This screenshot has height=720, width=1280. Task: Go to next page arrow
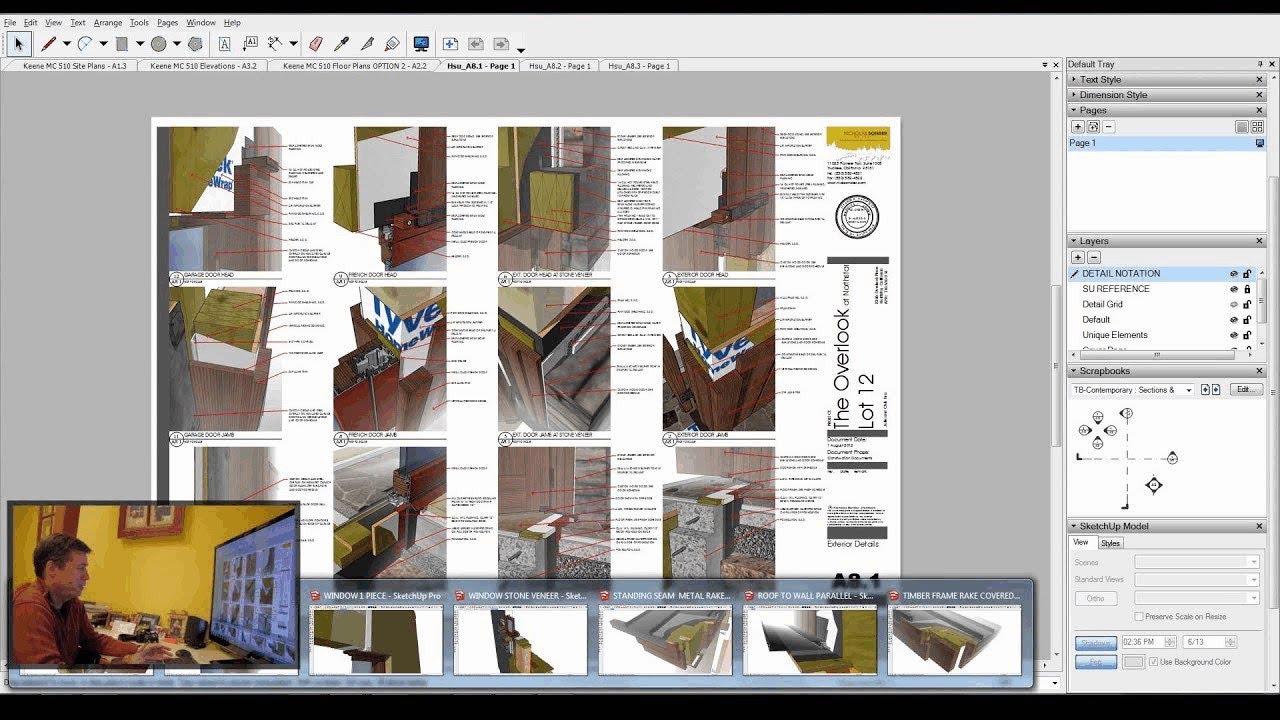[501, 44]
